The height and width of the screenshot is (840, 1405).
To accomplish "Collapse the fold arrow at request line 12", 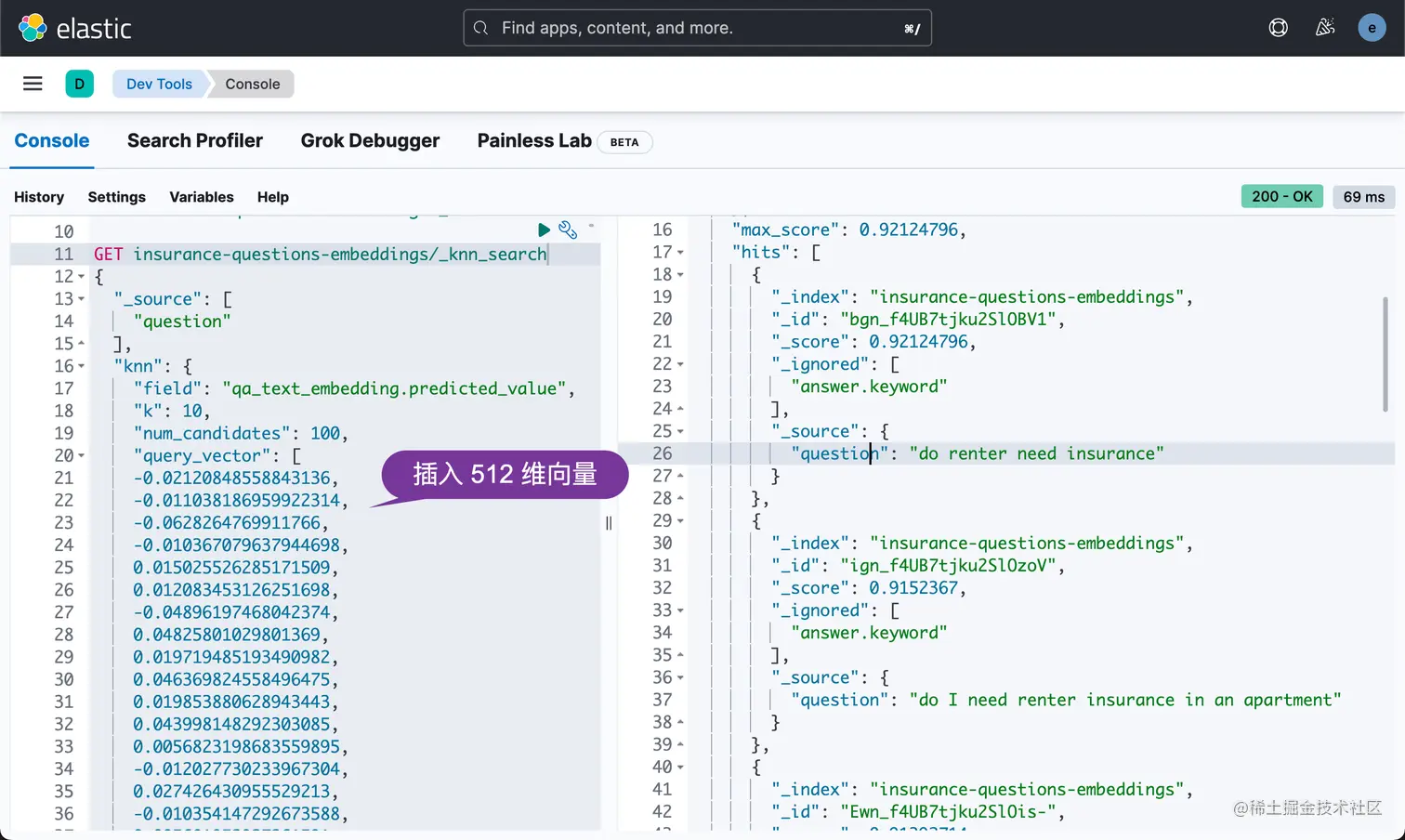I will tap(81, 277).
